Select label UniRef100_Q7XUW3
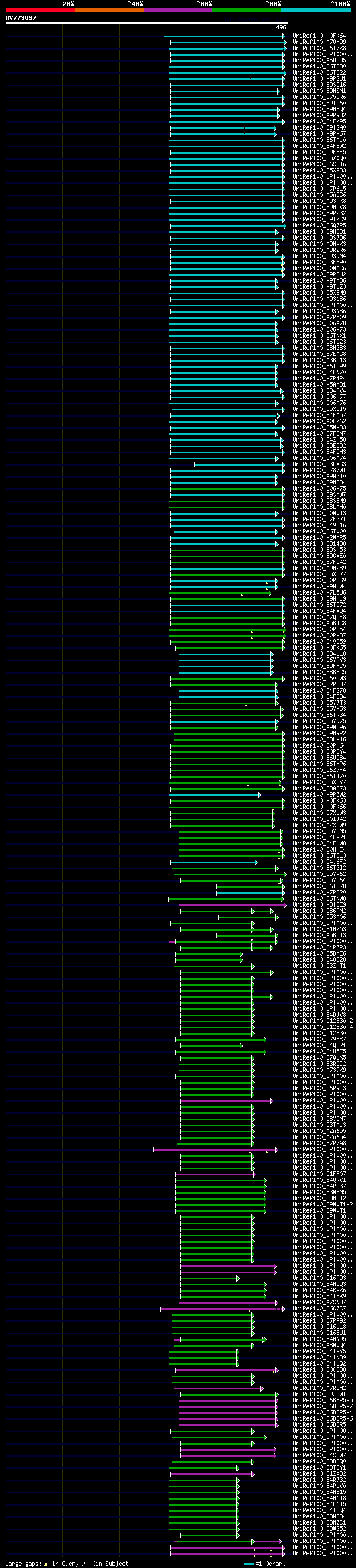The width and height of the screenshot is (356, 1568). pos(319,813)
